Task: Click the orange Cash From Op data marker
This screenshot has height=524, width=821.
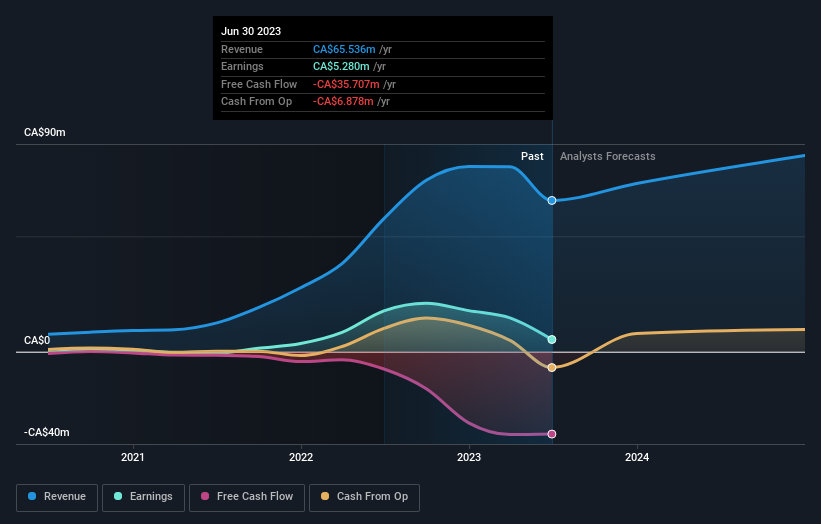Action: (552, 367)
